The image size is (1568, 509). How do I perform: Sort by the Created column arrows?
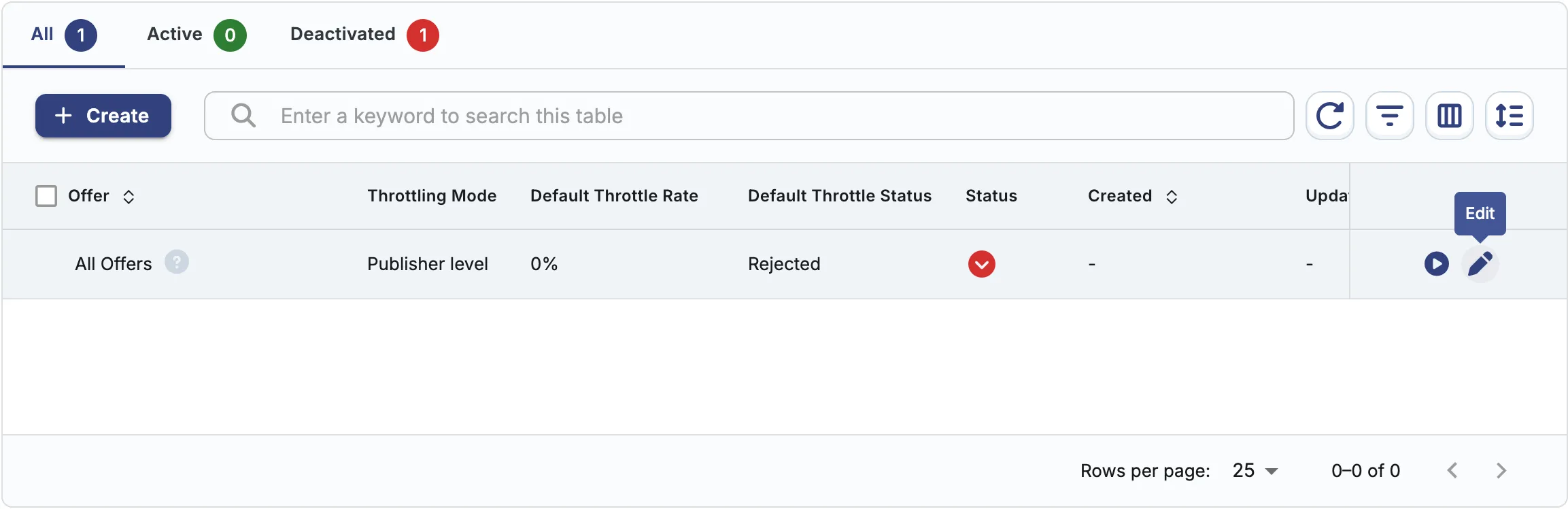click(1172, 197)
